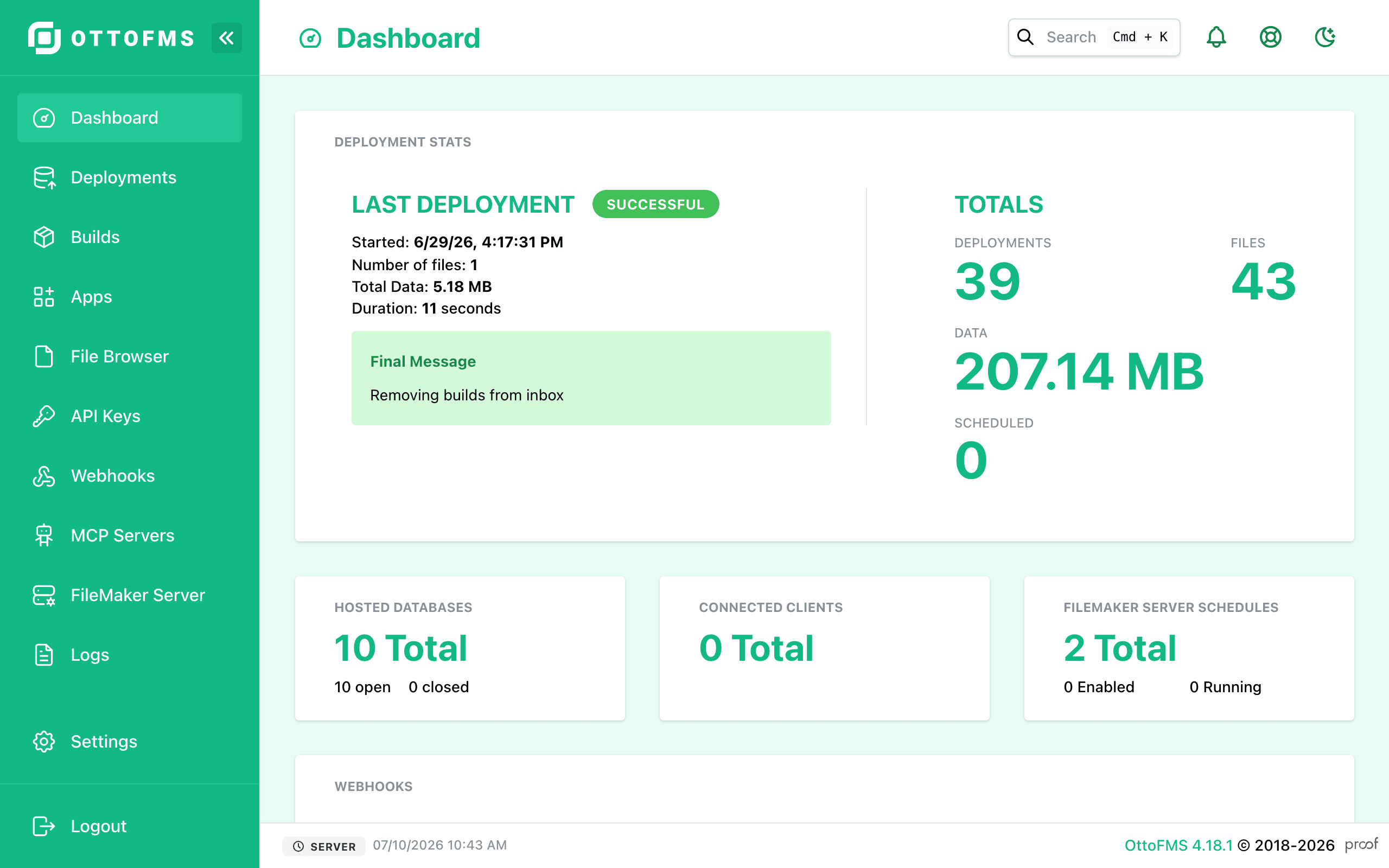This screenshot has height=868, width=1389.
Task: Click 'Total Data: 5.18 MB' text
Action: [422, 286]
